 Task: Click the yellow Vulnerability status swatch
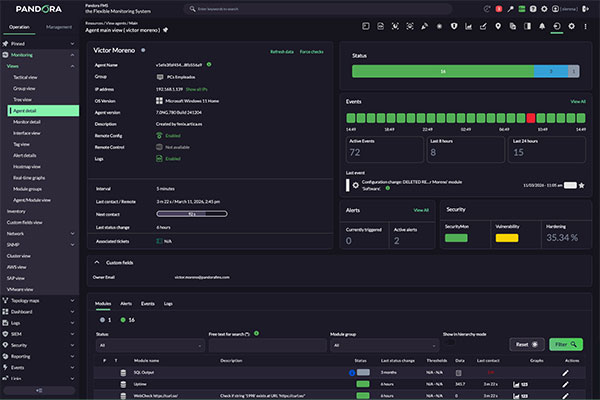point(507,238)
